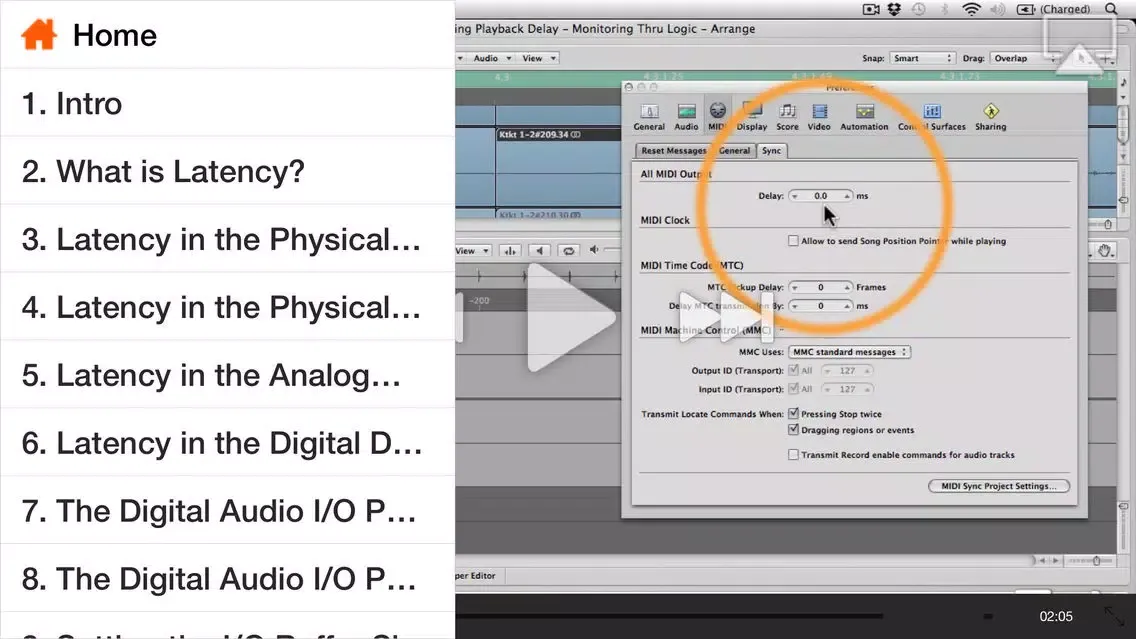The width and height of the screenshot is (1136, 639).
Task: Select the Sync tab
Action: (x=772, y=151)
